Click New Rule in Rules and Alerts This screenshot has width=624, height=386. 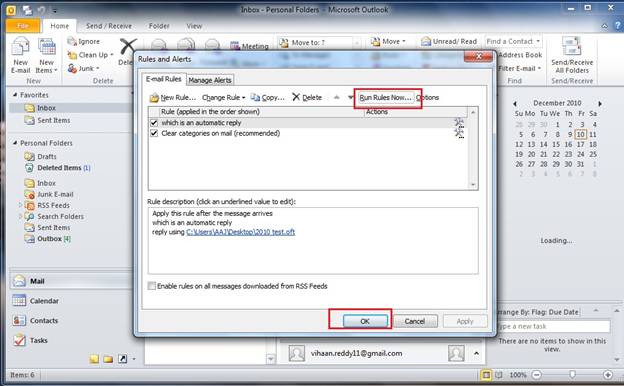(172, 97)
